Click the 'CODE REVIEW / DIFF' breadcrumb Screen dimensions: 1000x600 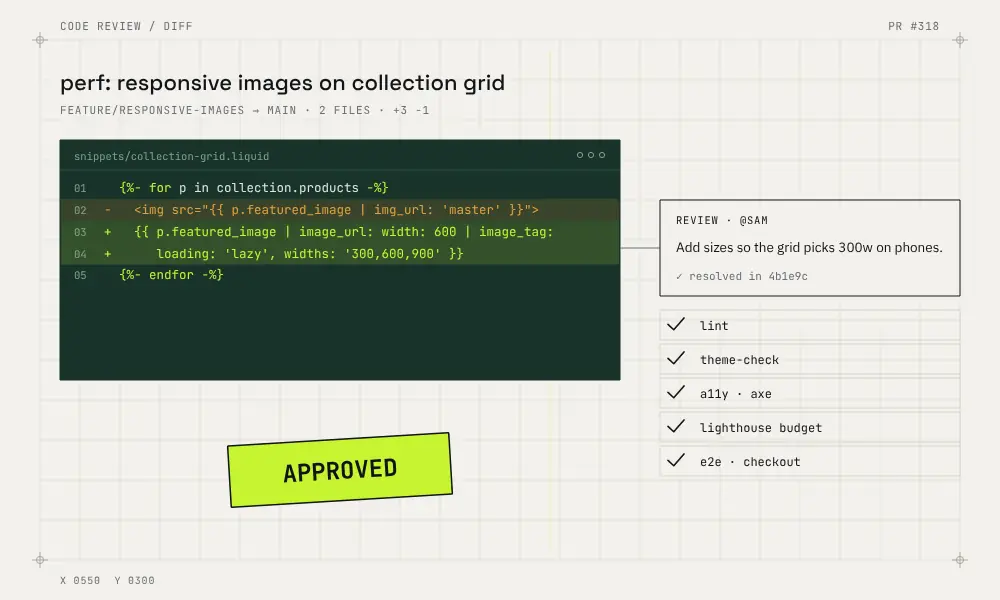coord(126,26)
